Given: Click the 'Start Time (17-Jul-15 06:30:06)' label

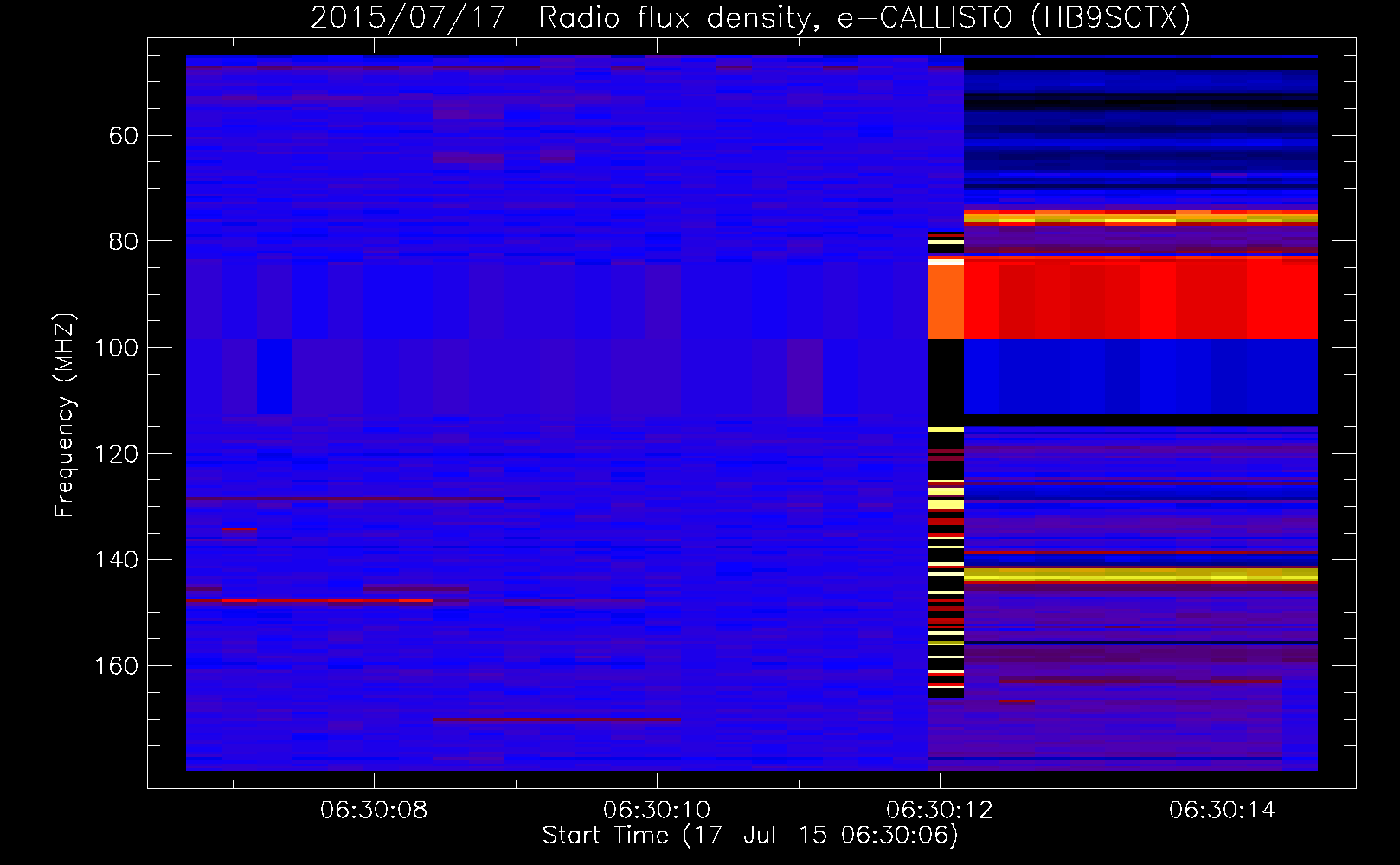Looking at the screenshot, I should [750, 836].
